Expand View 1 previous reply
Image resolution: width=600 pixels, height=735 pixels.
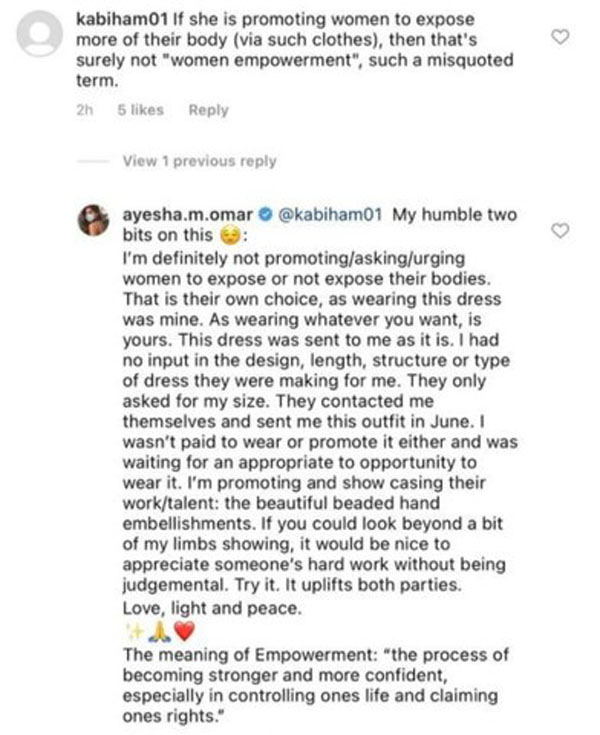[x=198, y=161]
